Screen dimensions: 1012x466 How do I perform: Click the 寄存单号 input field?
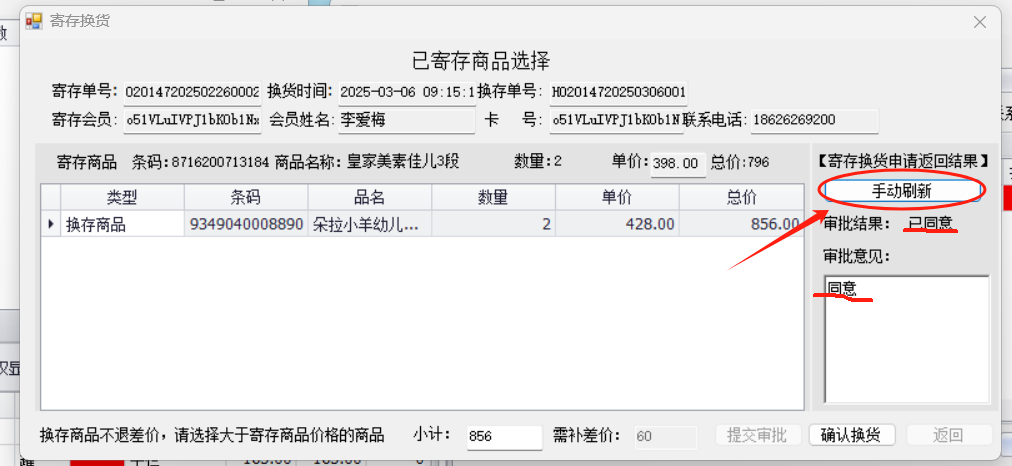point(192,92)
